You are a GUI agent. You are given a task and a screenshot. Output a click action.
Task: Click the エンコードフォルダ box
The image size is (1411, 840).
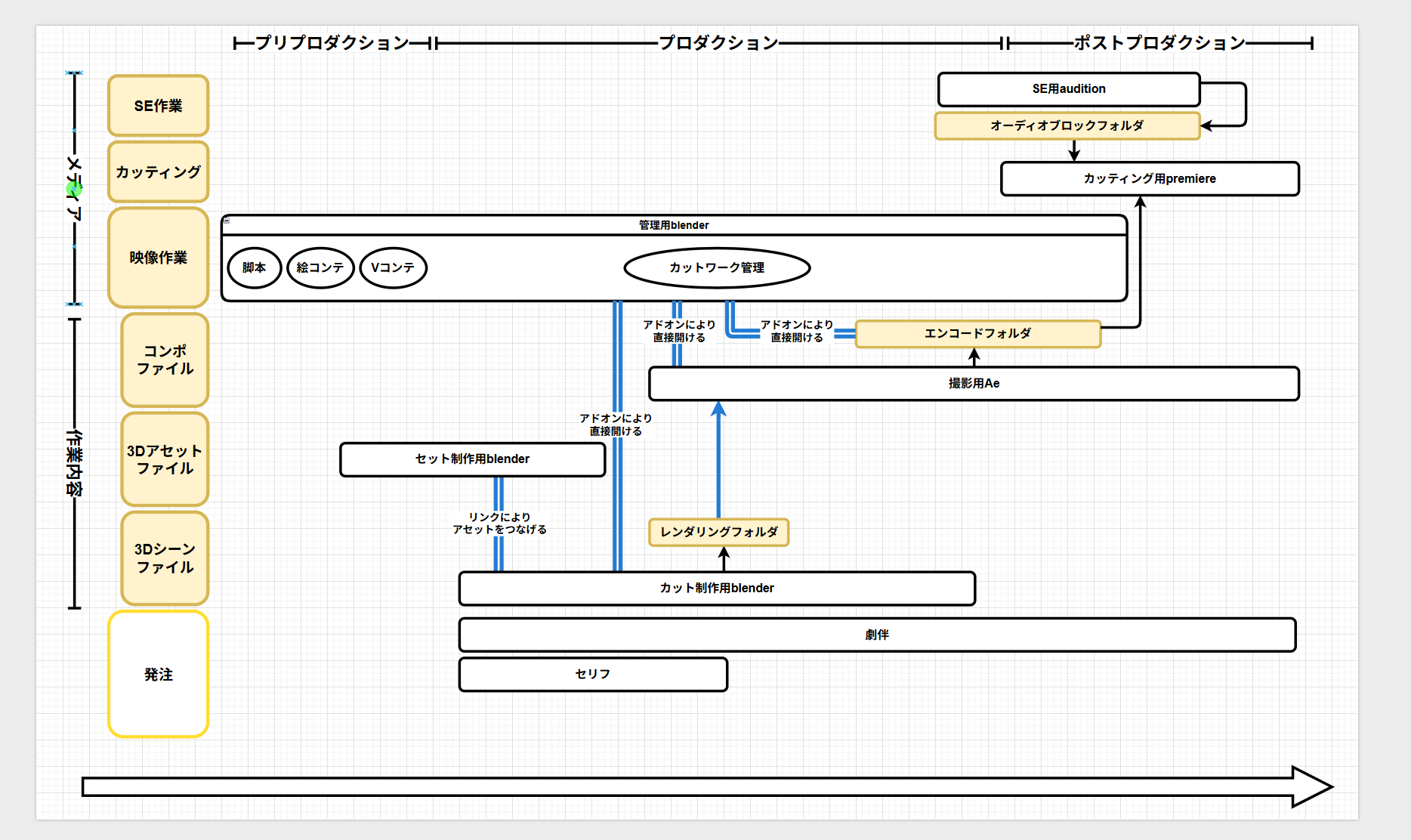point(978,333)
